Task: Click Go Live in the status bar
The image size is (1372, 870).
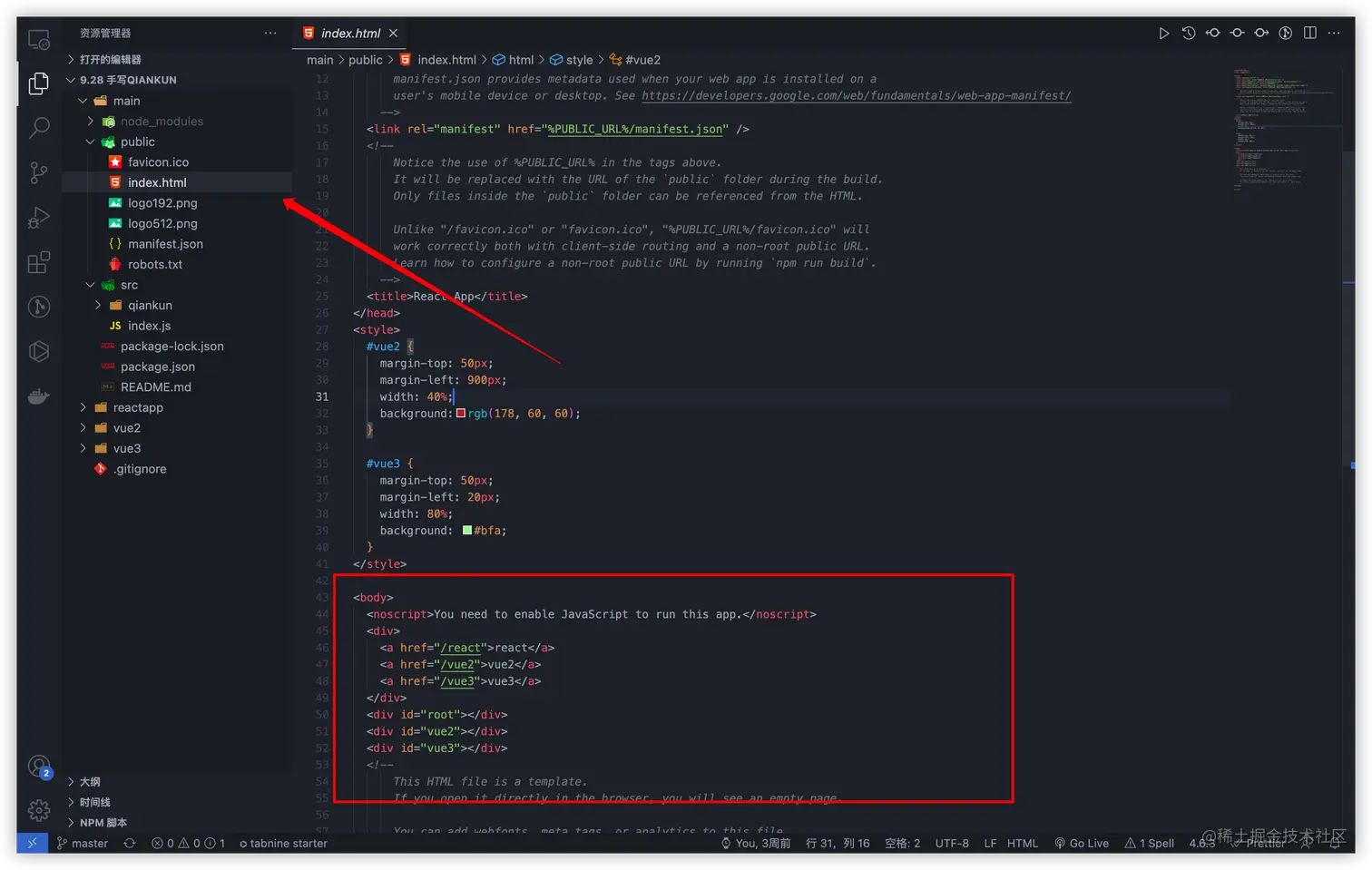Action: (1082, 843)
